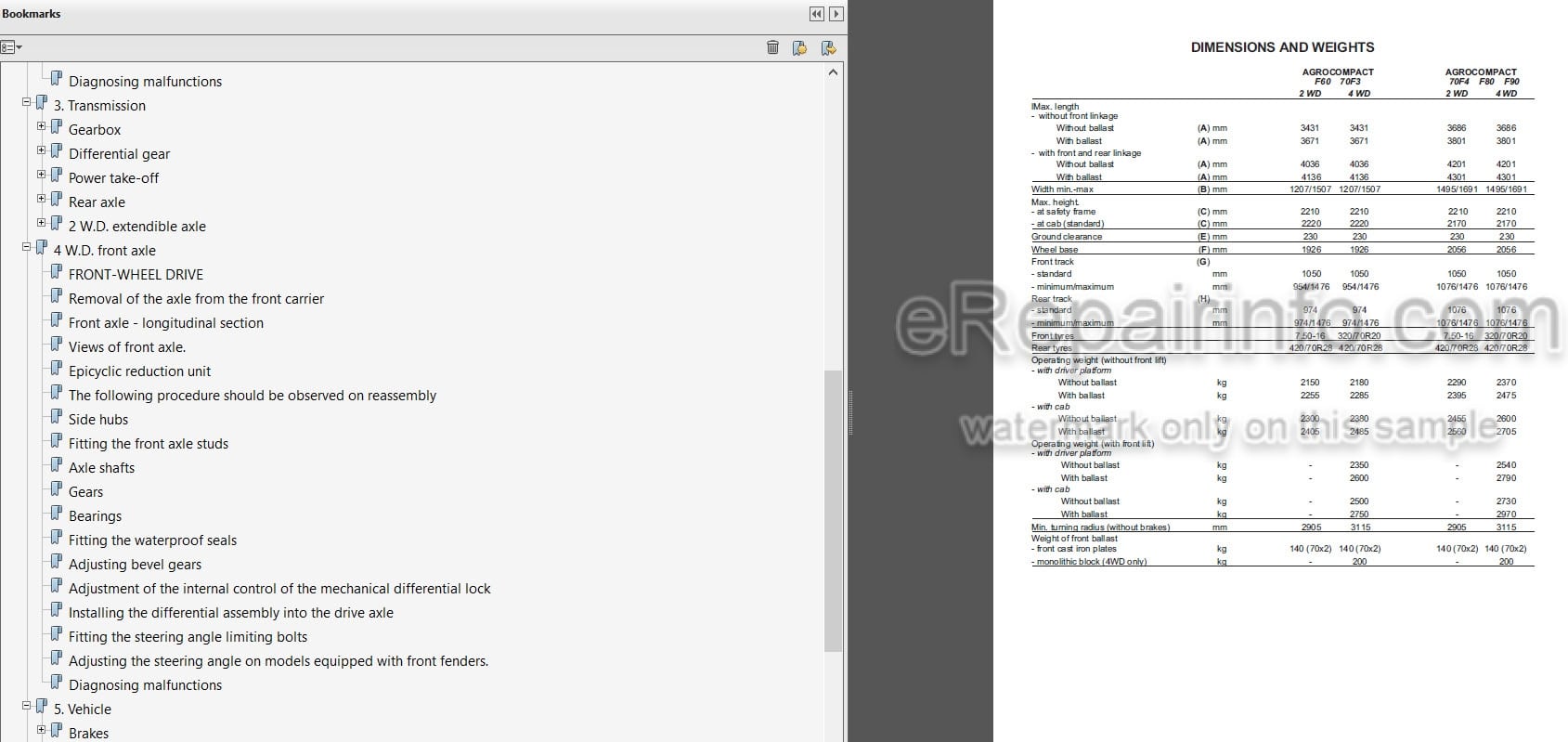Click the Min. turning radius row label

click(x=1100, y=527)
